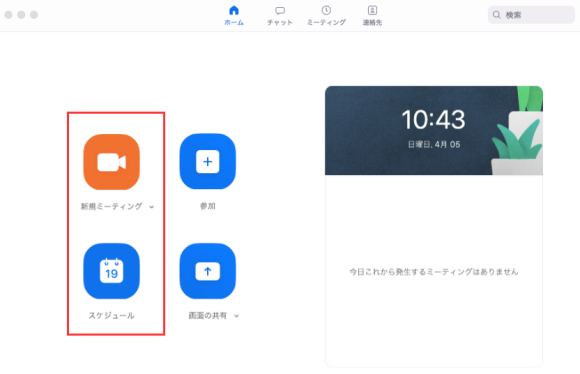Viewport: 580px width, 374px height.
Task: Open the Schedule calendar icon
Action: pyautogui.click(x=111, y=271)
